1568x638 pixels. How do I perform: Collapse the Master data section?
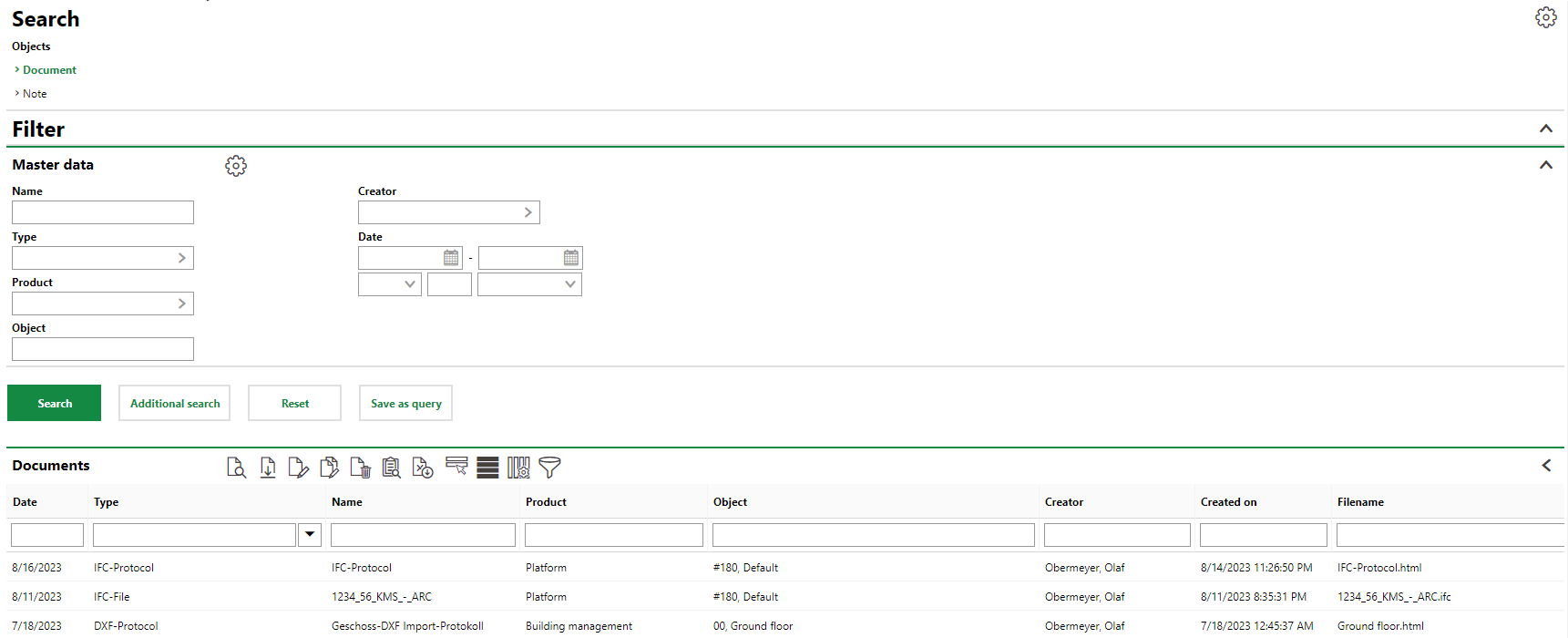click(1546, 165)
